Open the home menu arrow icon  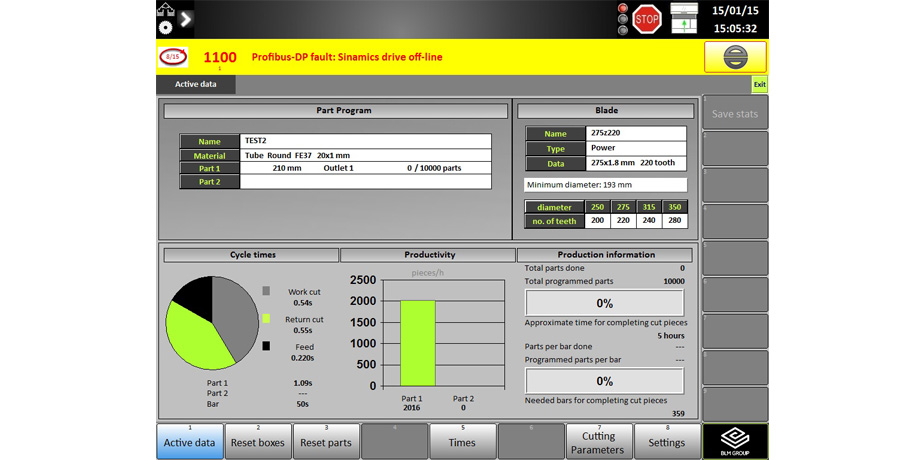[x=186, y=19]
